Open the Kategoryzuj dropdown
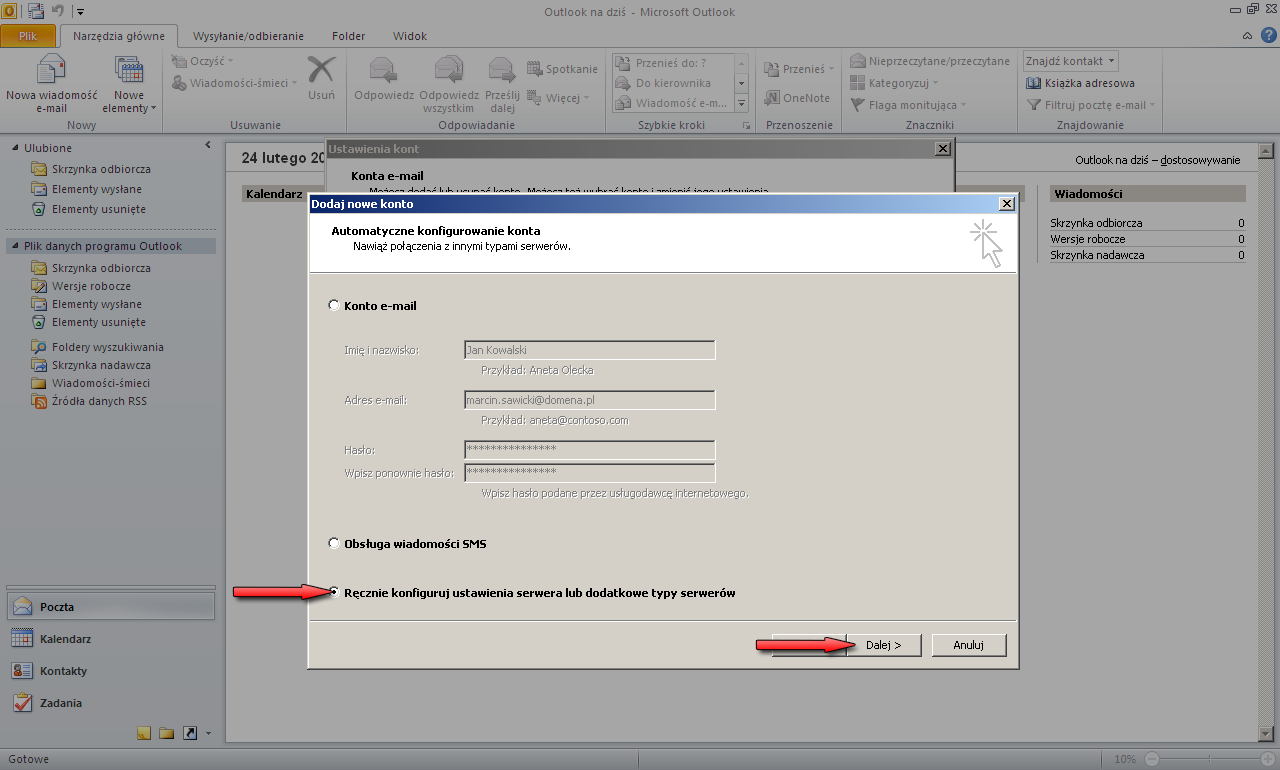 coord(893,83)
